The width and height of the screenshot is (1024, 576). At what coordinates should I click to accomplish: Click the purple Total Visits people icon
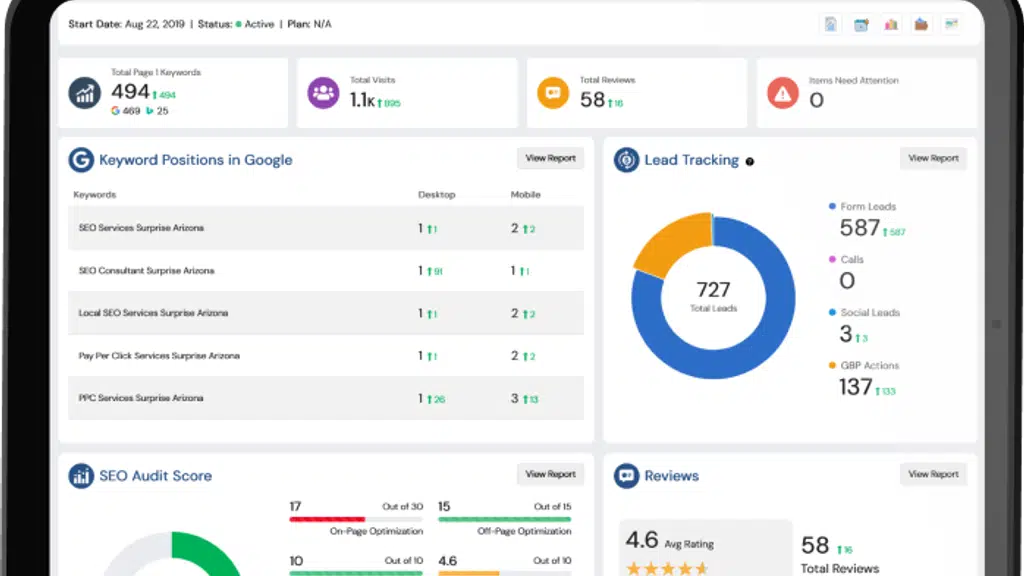click(323, 93)
